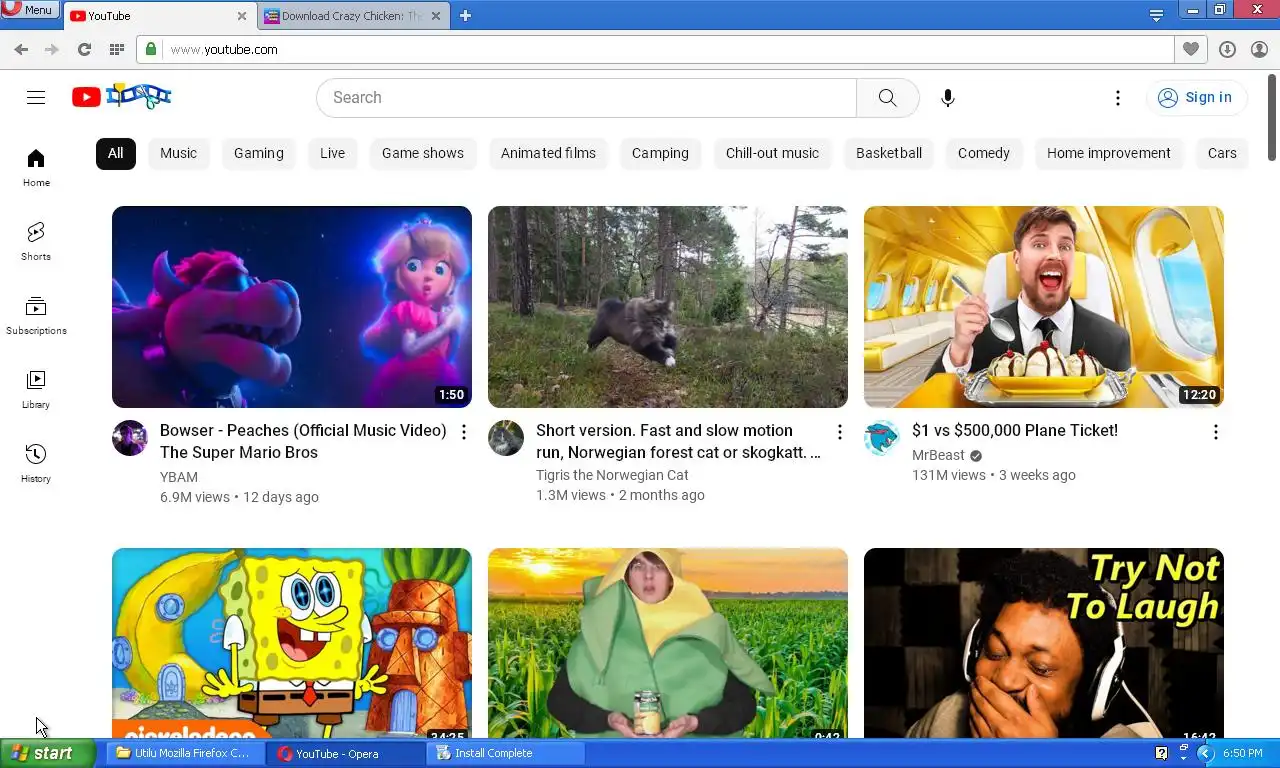Open Bowser - Peaches video title link

point(303,441)
